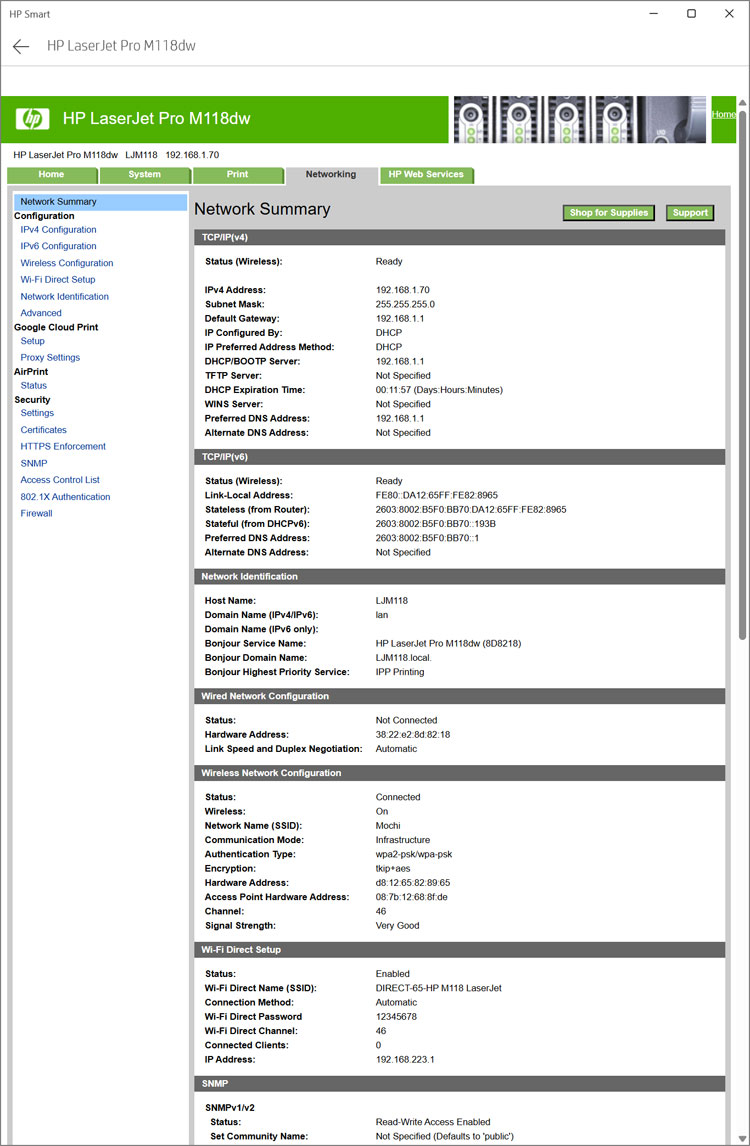Click Authentication Type wpa2-psk/wpa-psk
Viewport: 750px width, 1146px height.
pos(414,854)
